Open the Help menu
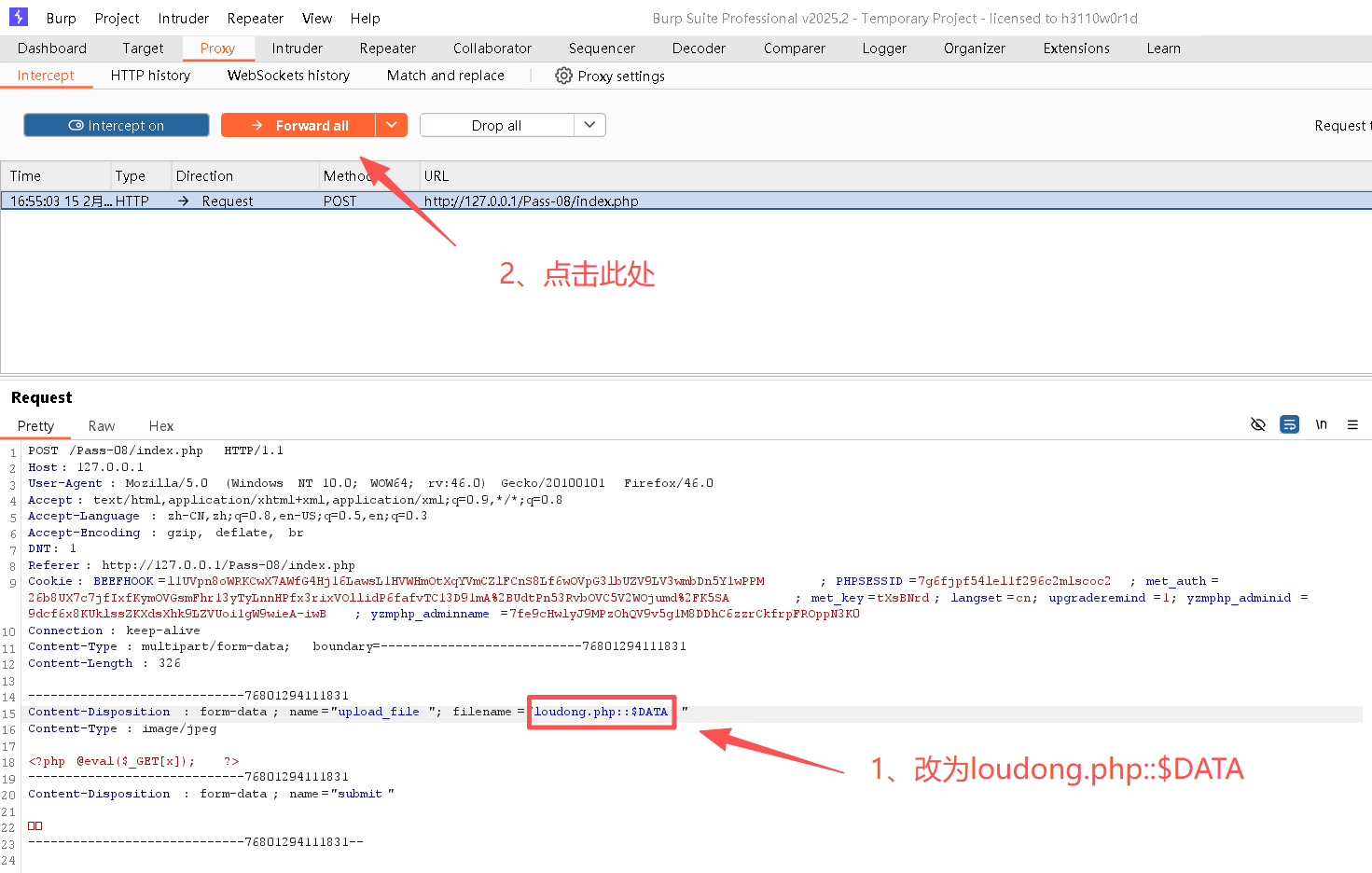This screenshot has width=1372, height=873. [x=366, y=18]
